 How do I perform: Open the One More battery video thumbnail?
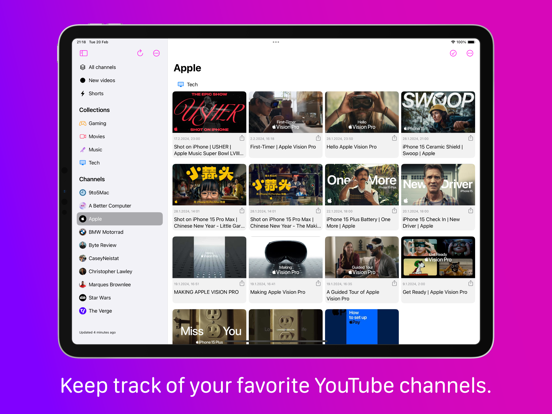tap(362, 184)
